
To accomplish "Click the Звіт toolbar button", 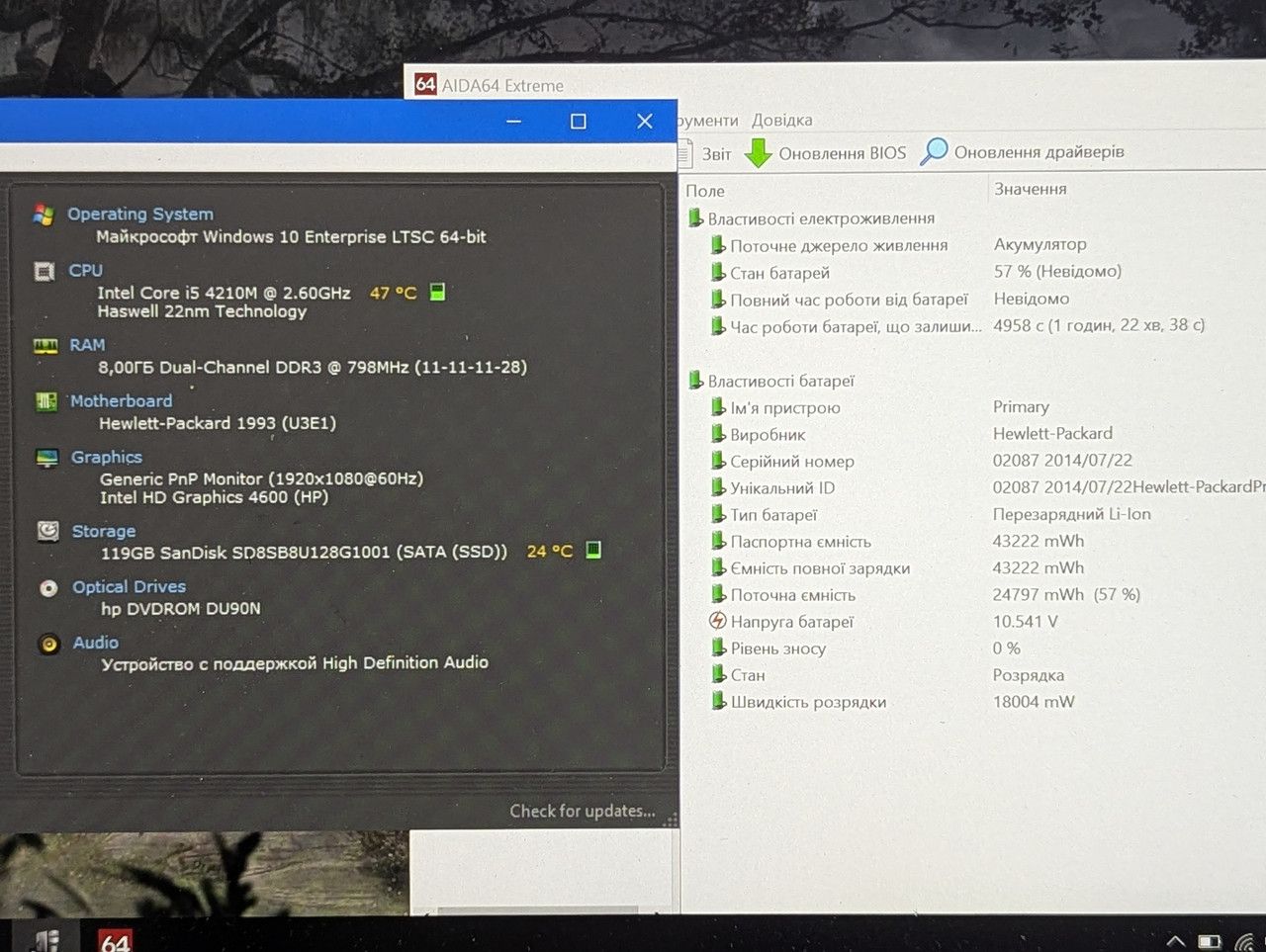I will [705, 153].
